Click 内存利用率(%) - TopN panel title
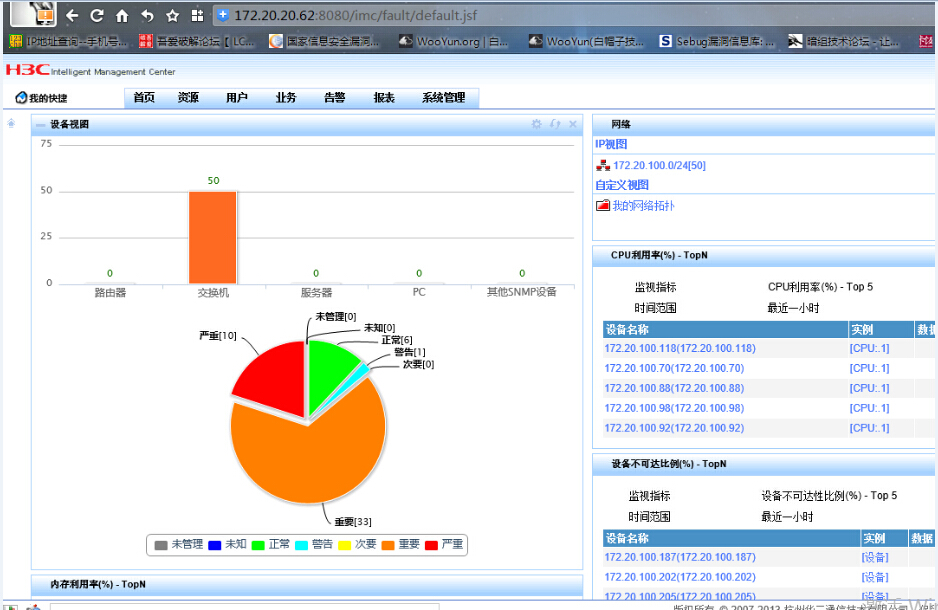 coord(98,584)
